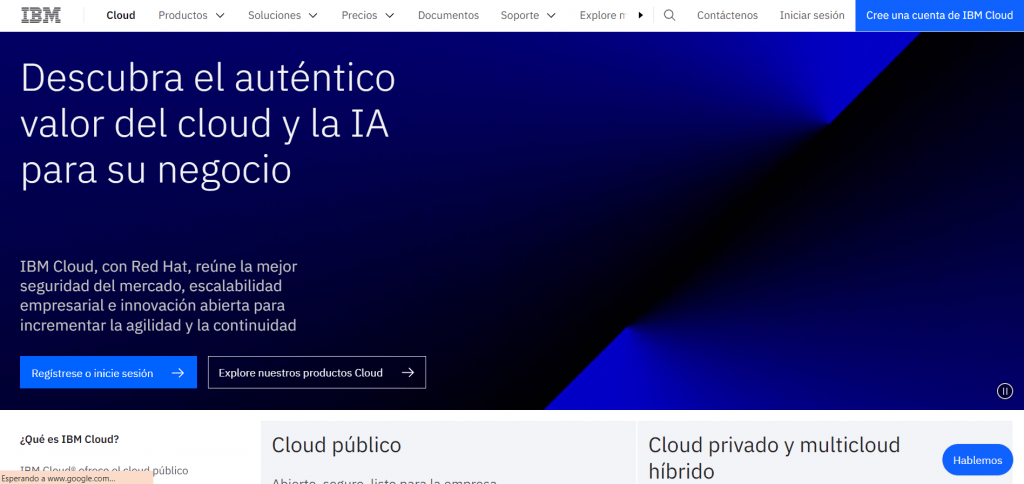
Task: Click Iniciar sesión
Action: coord(812,15)
